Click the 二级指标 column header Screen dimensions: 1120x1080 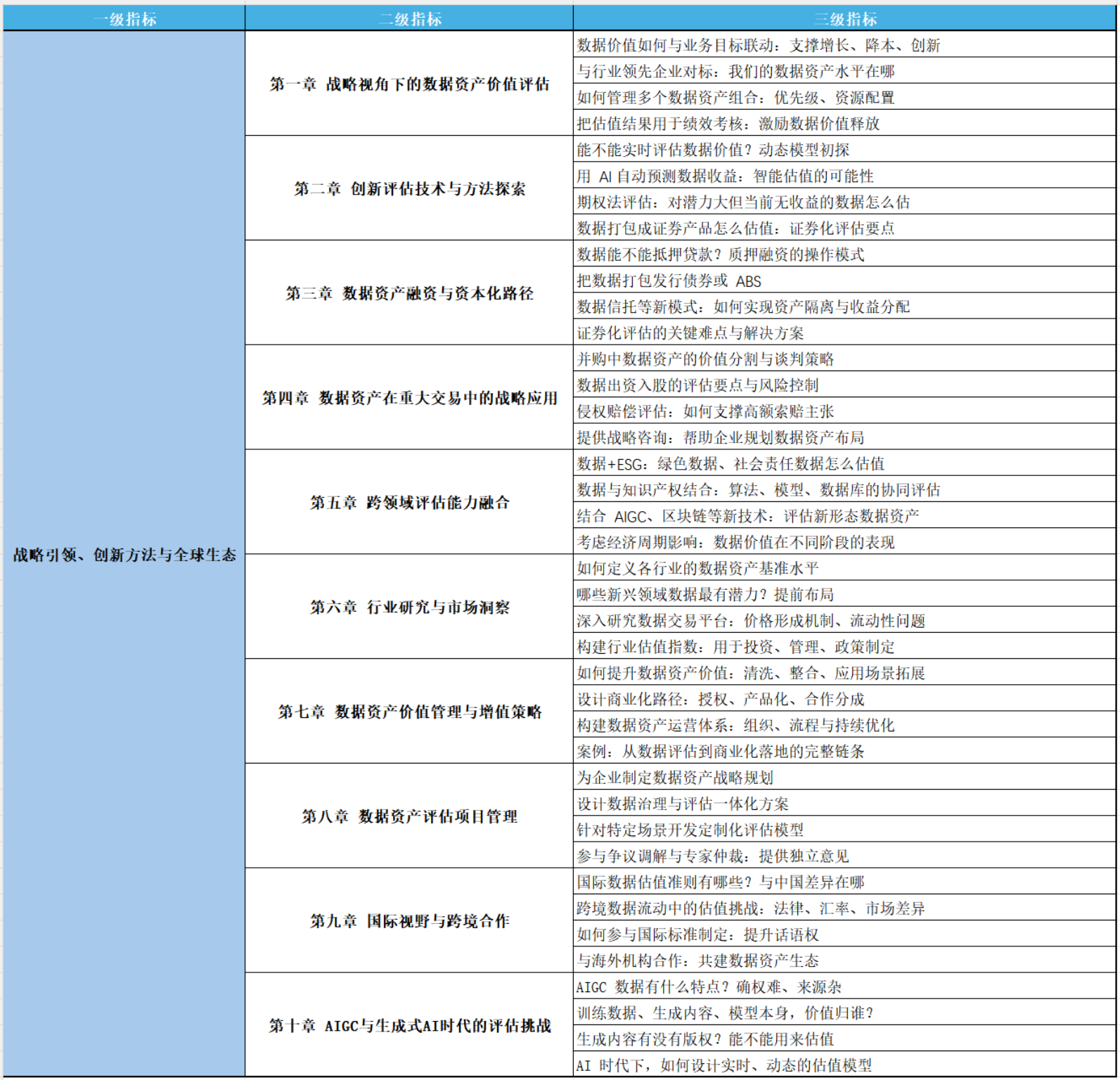coord(409,19)
